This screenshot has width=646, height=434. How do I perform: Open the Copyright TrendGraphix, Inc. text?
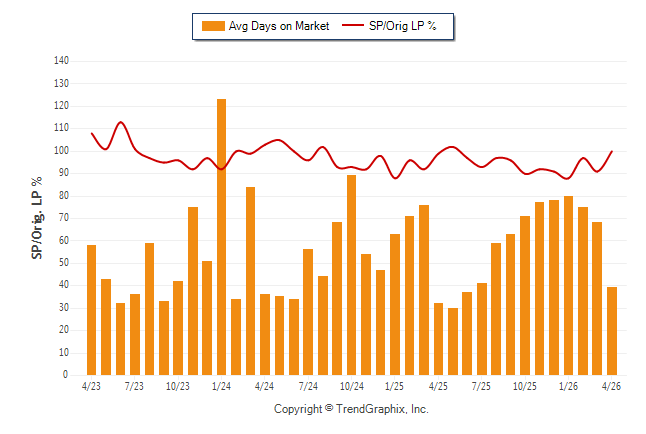coord(351,409)
